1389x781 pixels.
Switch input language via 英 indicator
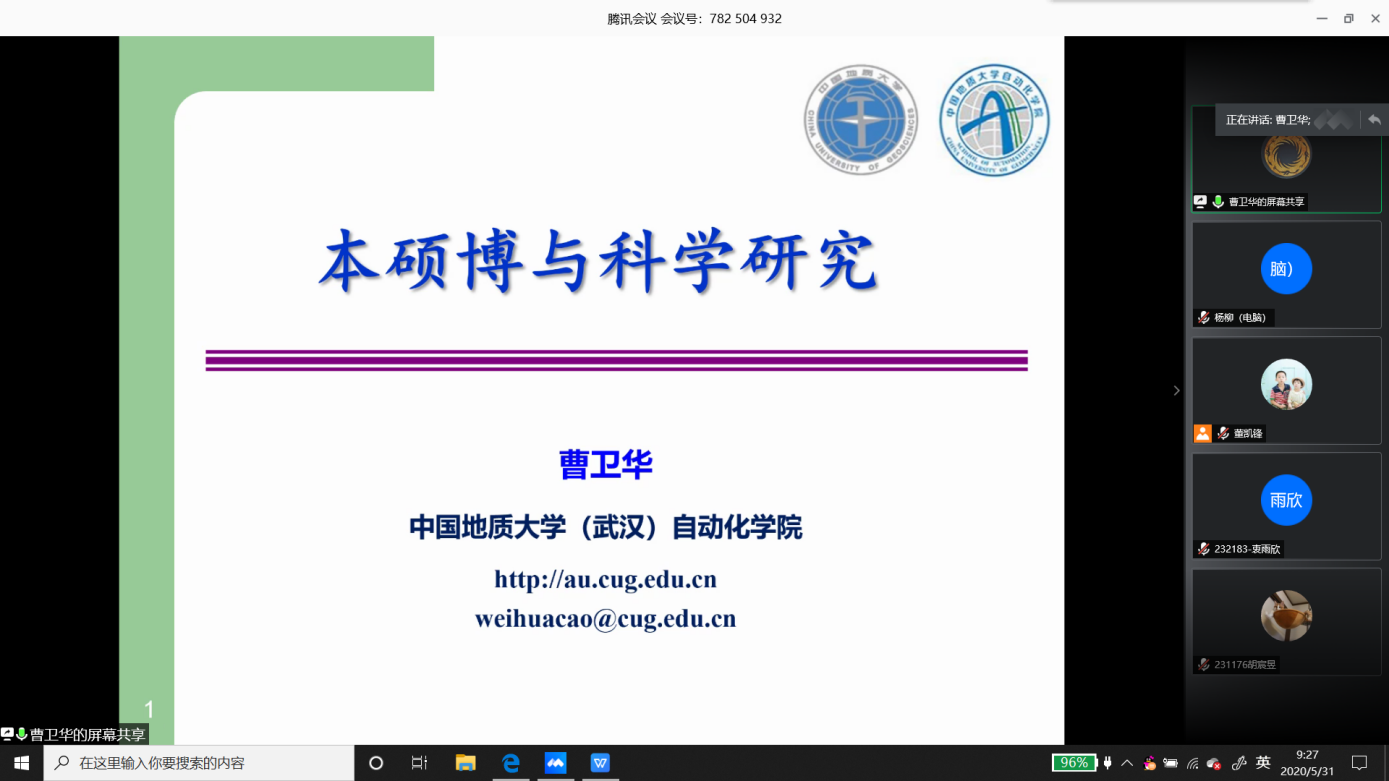[1263, 763]
